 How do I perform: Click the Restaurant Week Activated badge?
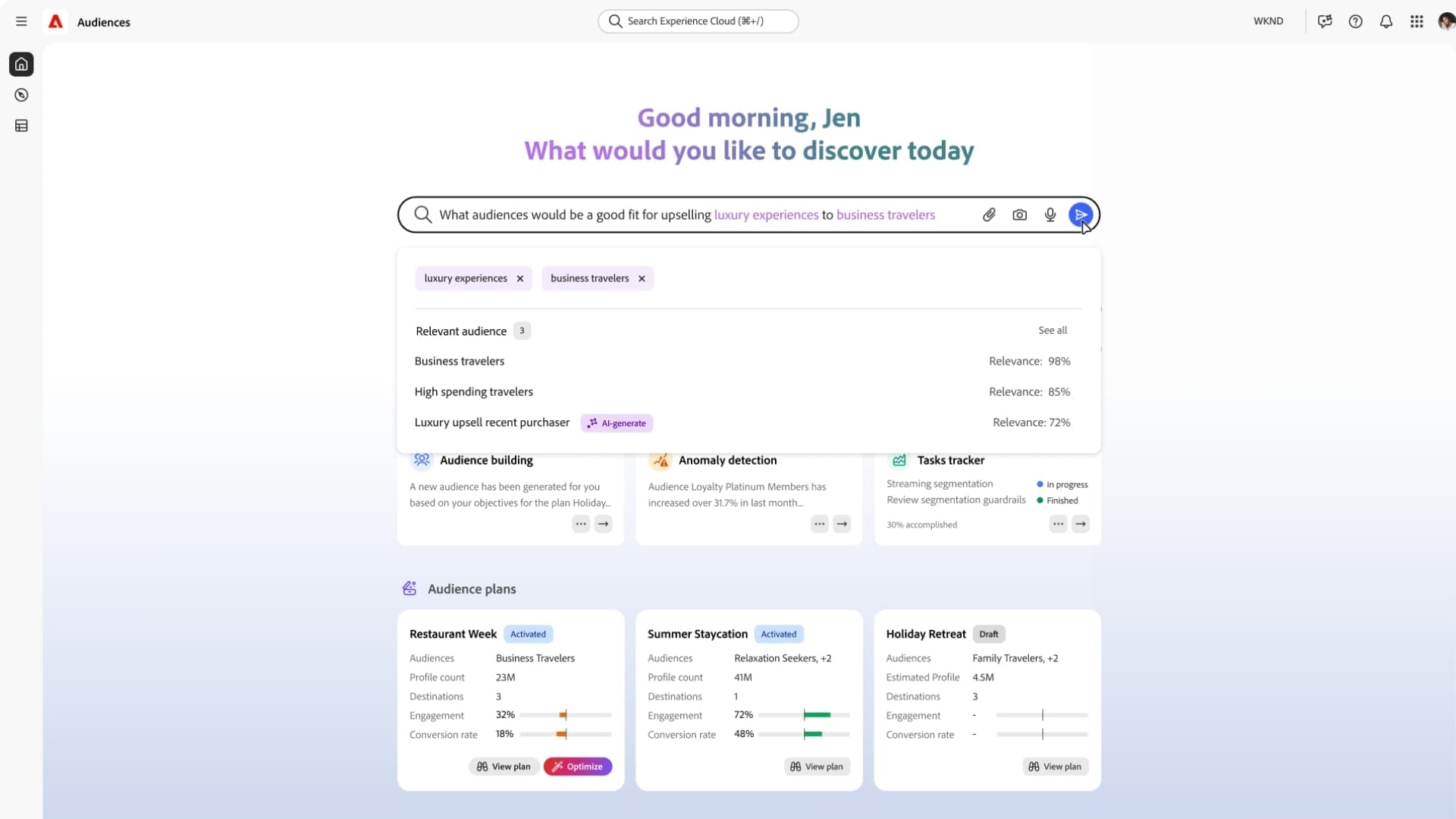pyautogui.click(x=528, y=634)
